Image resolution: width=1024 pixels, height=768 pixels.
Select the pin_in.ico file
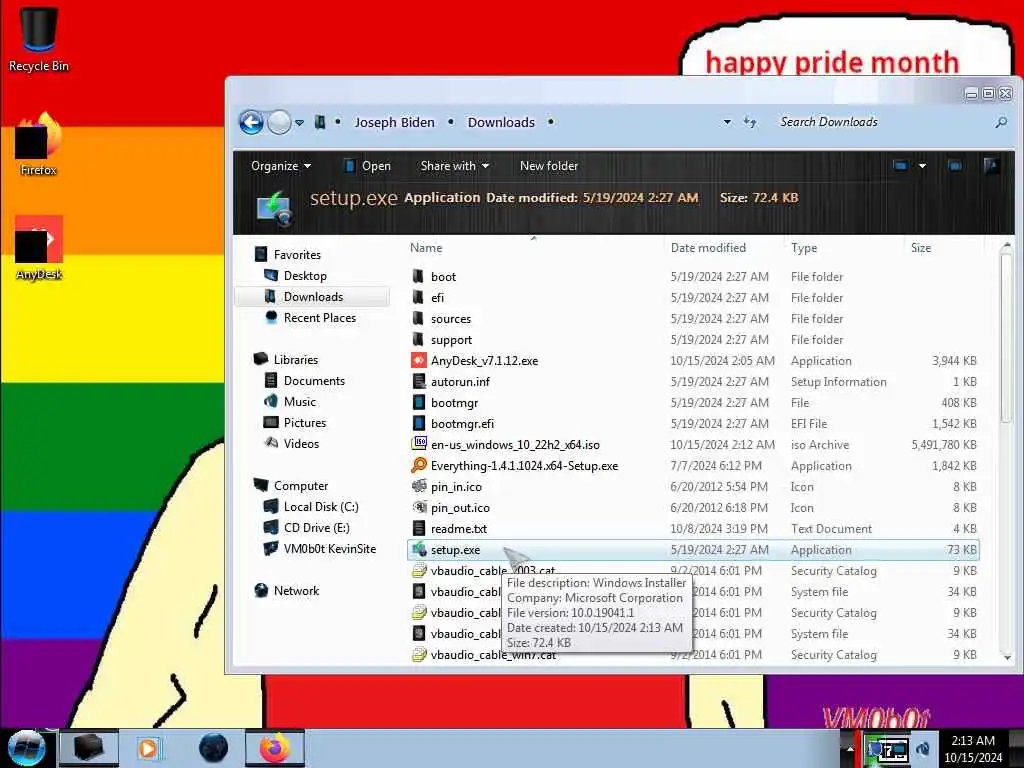point(456,487)
